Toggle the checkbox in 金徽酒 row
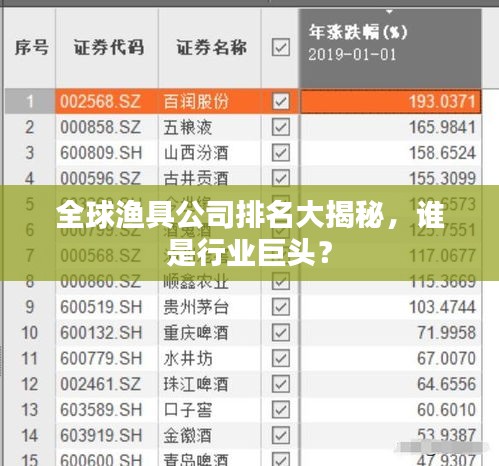 coord(280,435)
